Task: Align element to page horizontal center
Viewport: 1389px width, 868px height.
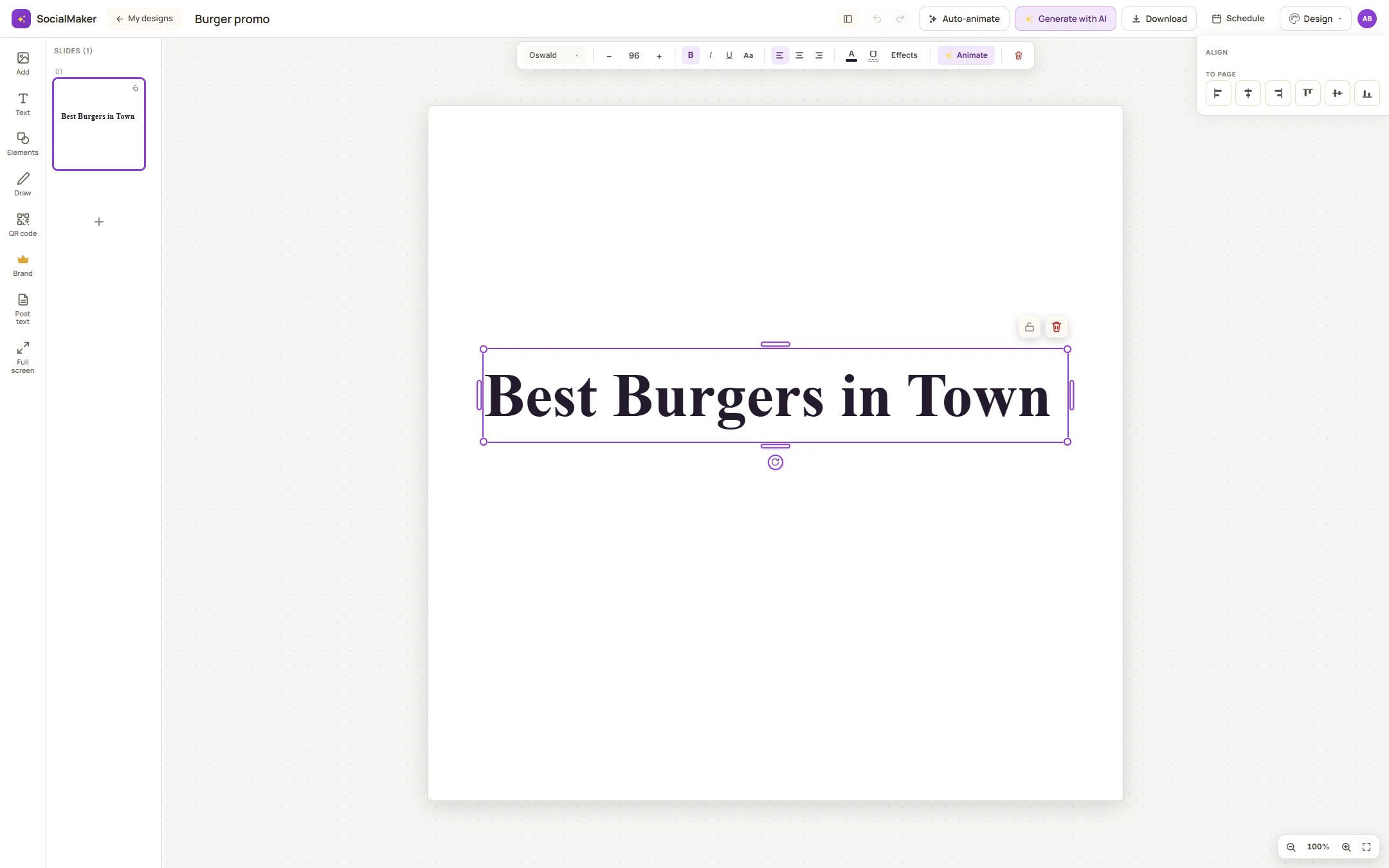Action: click(1248, 93)
